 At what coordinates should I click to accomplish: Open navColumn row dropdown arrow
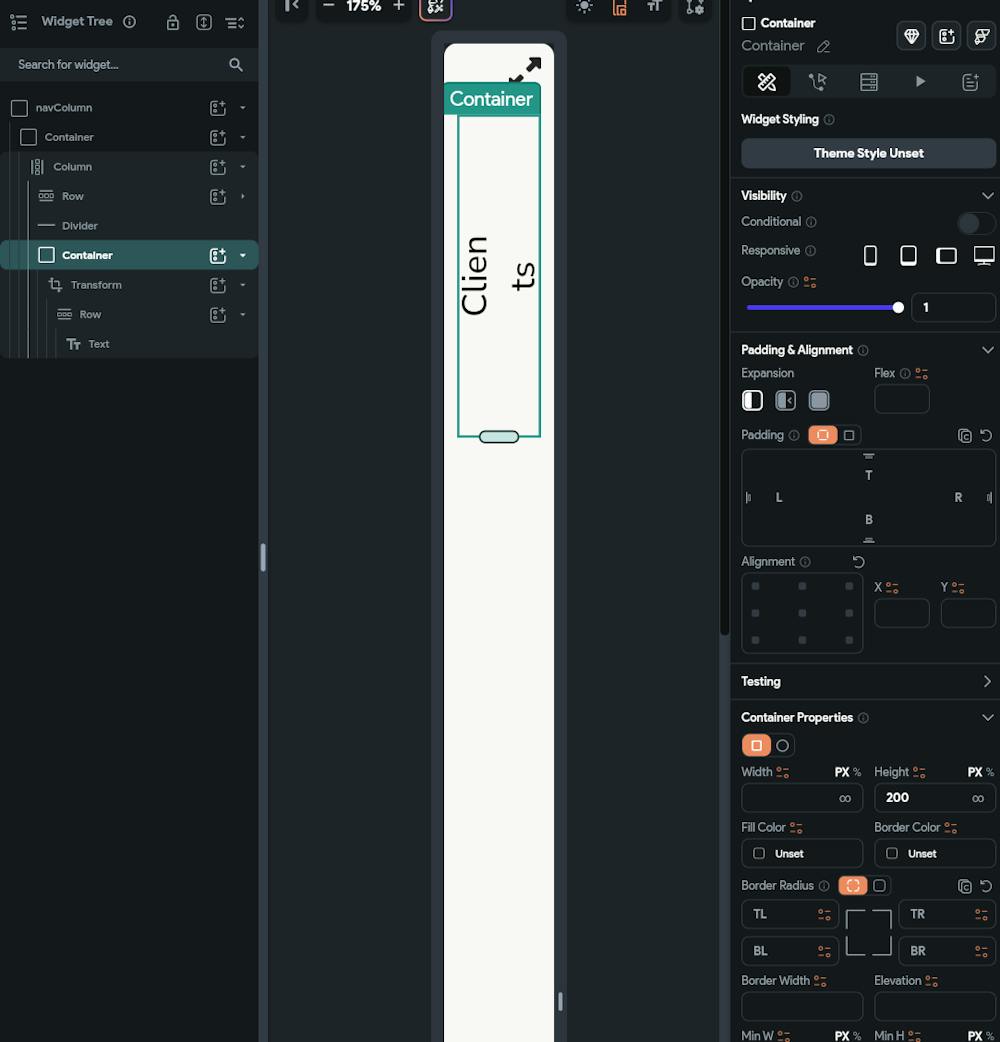tap(243, 108)
